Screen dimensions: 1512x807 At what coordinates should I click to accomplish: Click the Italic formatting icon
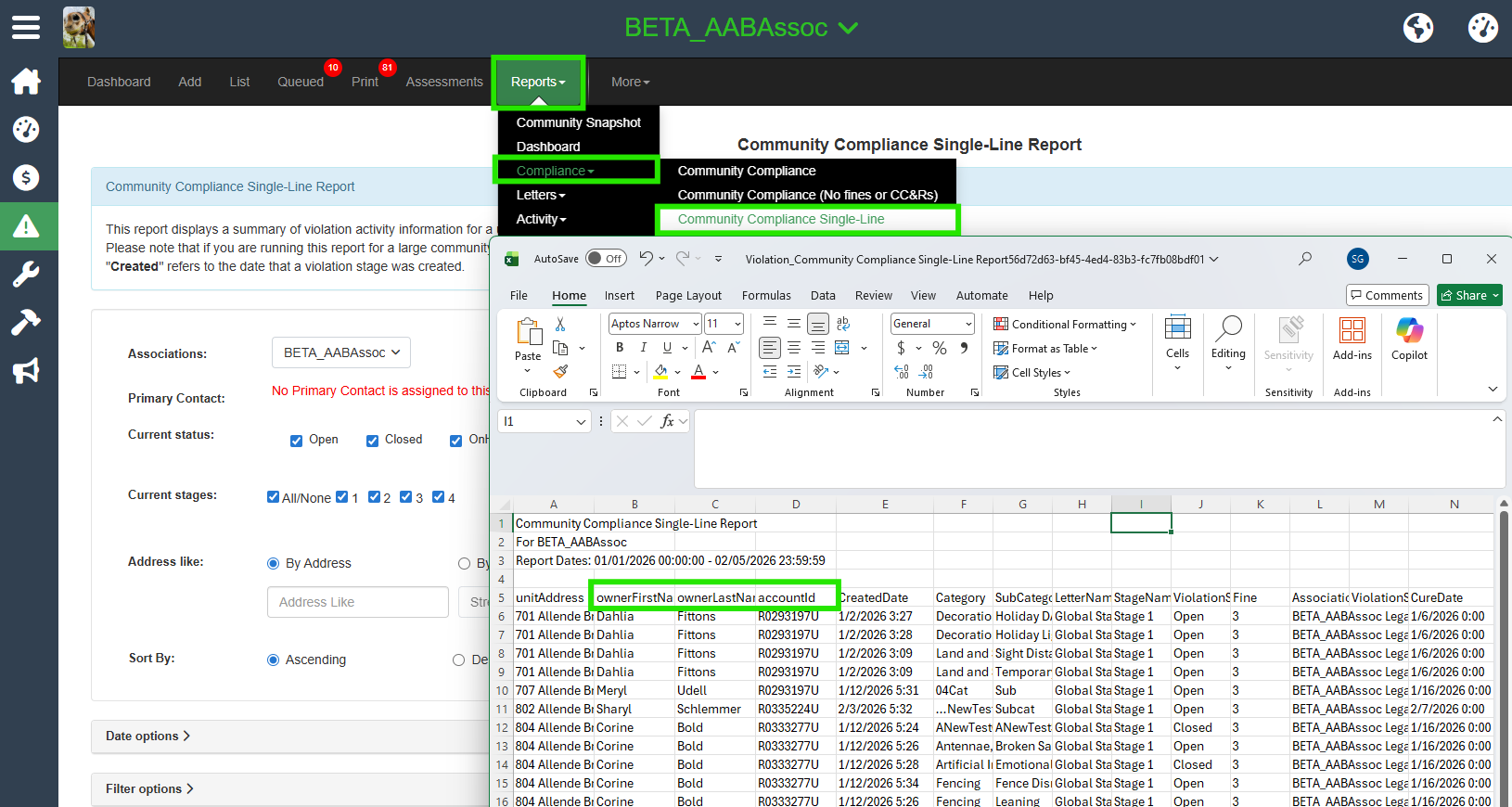click(643, 348)
